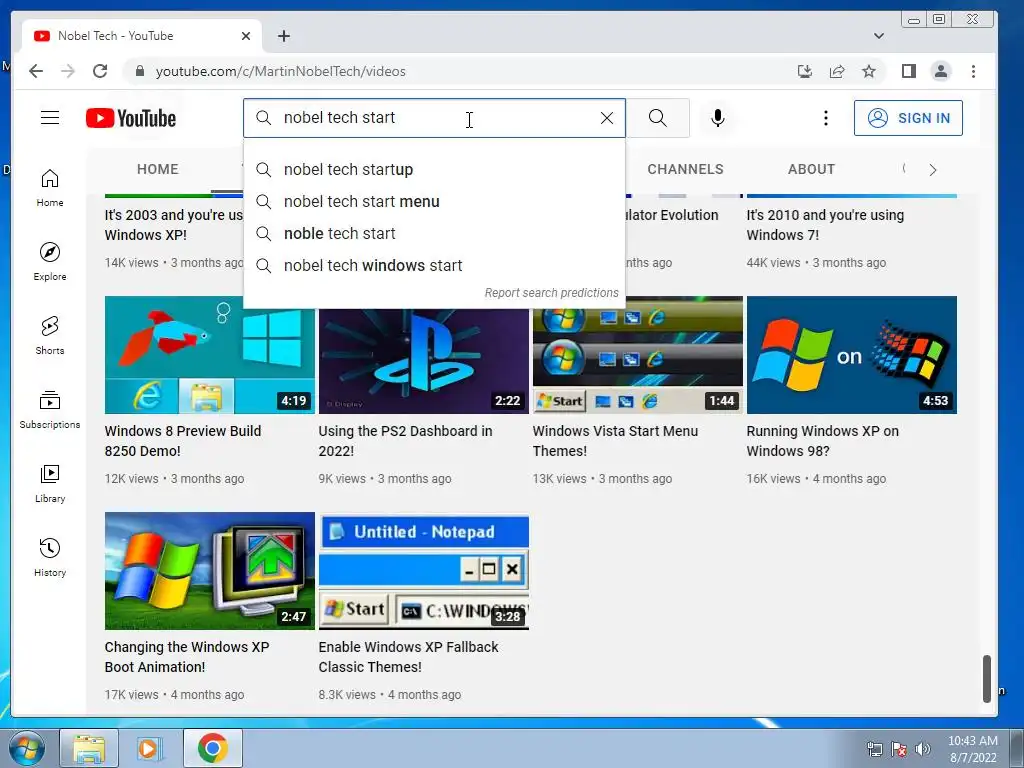The height and width of the screenshot is (768, 1024).
Task: Click the YouTube logo
Action: click(x=131, y=118)
